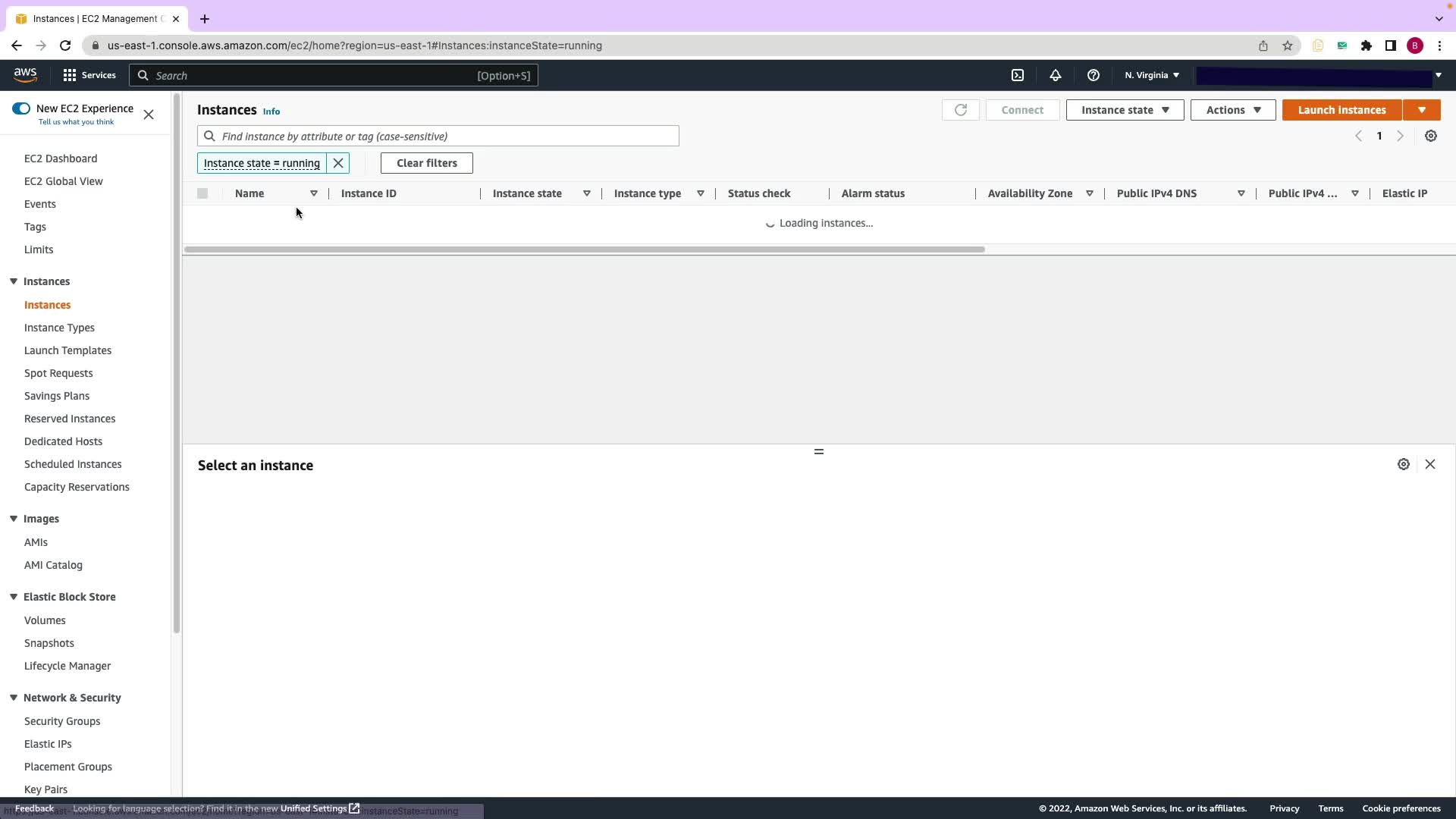Viewport: 1456px width, 819px height.
Task: Open the Services grid menu
Action: 89,75
